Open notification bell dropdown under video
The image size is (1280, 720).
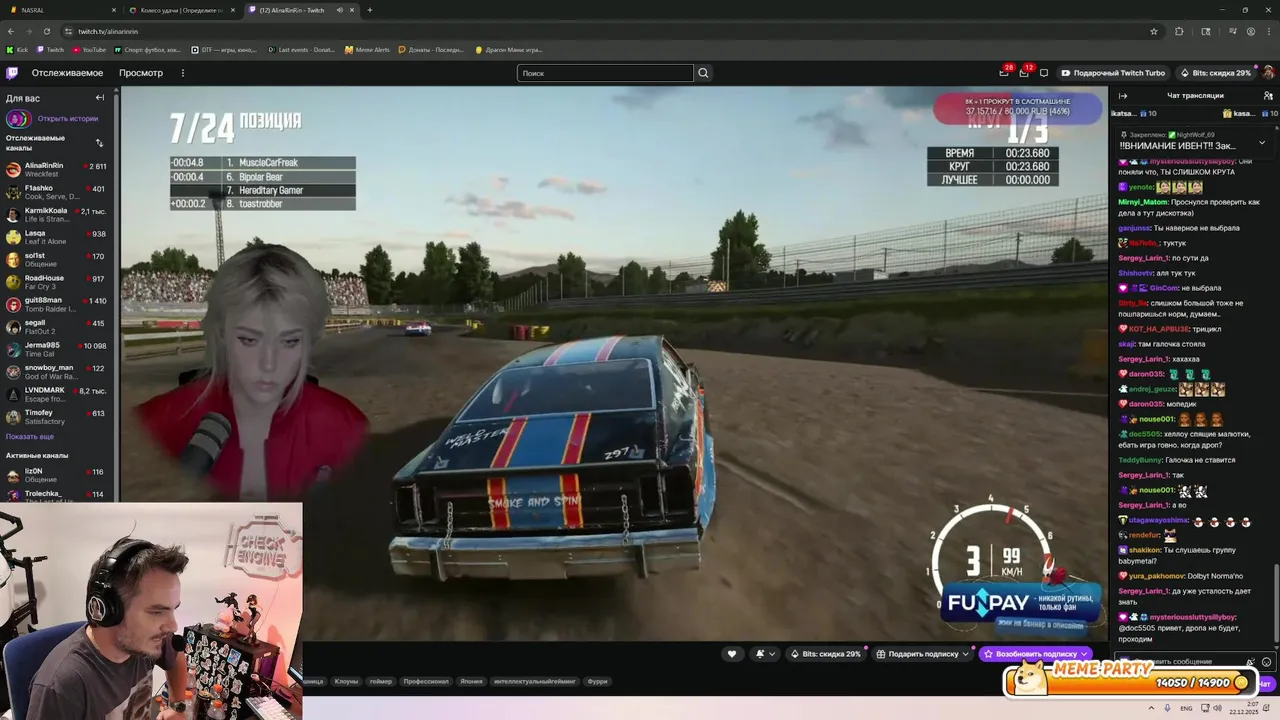pyautogui.click(x=765, y=654)
